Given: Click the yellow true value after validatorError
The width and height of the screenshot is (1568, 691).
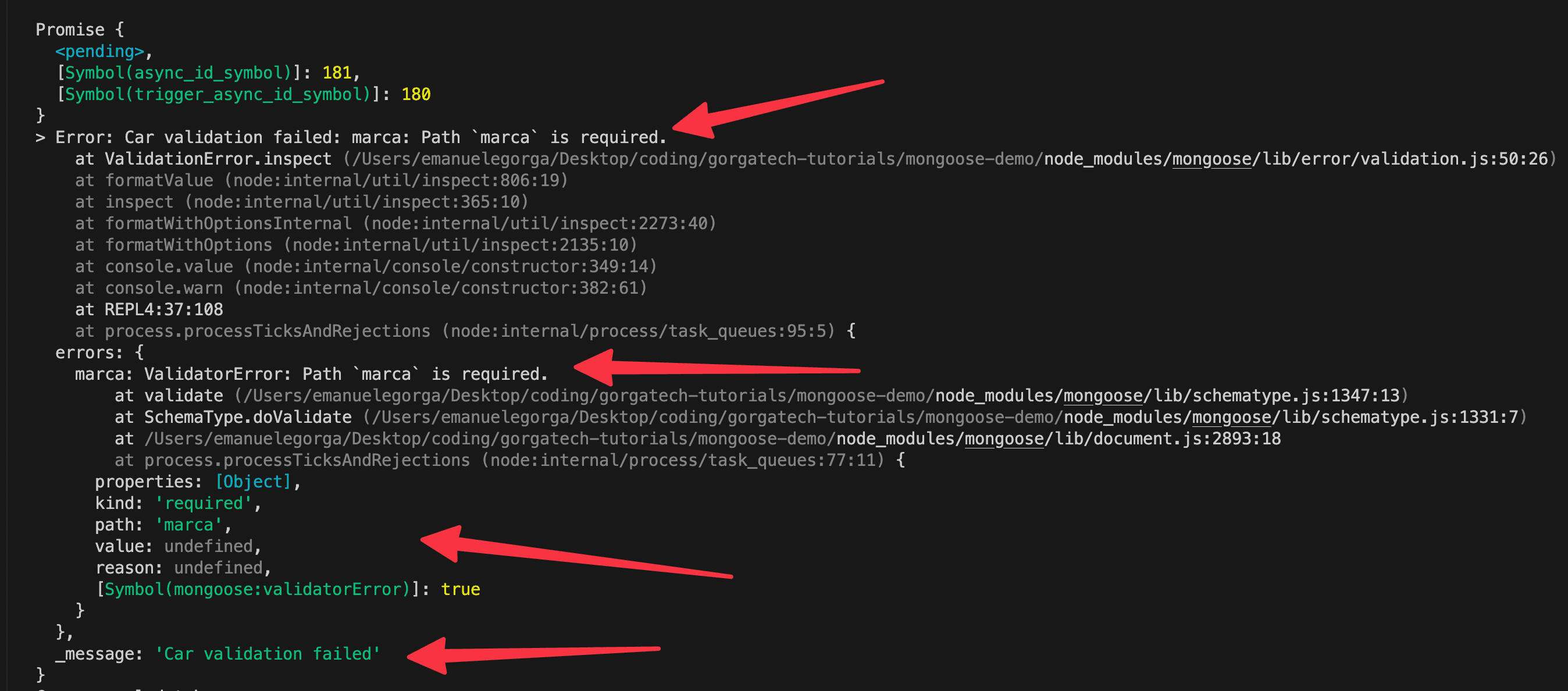Looking at the screenshot, I should 460,589.
